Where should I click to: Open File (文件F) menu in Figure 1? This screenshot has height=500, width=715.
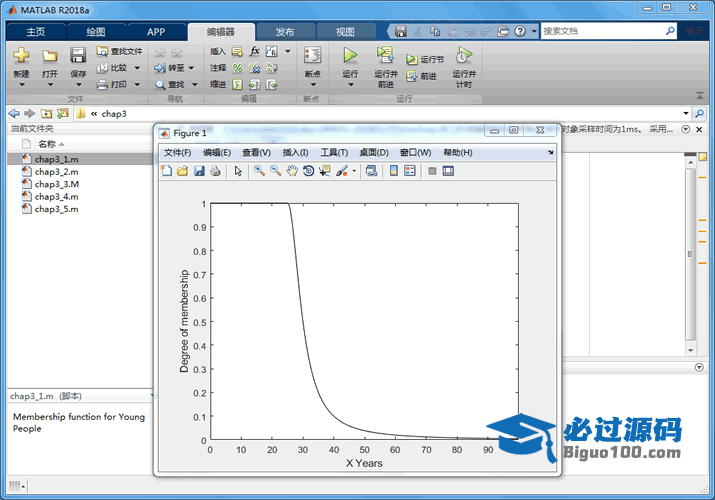point(177,152)
